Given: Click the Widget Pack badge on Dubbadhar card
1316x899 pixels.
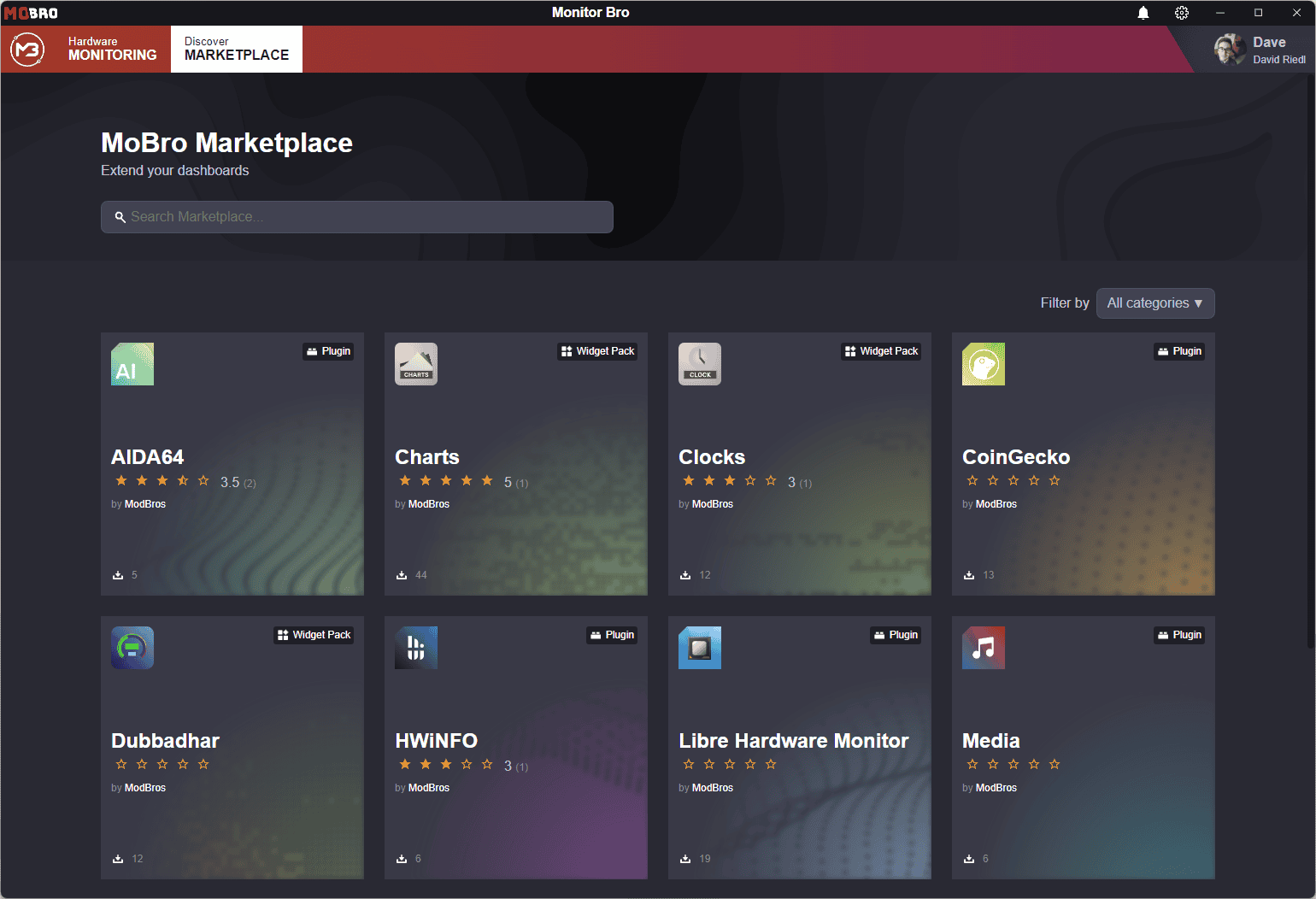Looking at the screenshot, I should (x=314, y=635).
